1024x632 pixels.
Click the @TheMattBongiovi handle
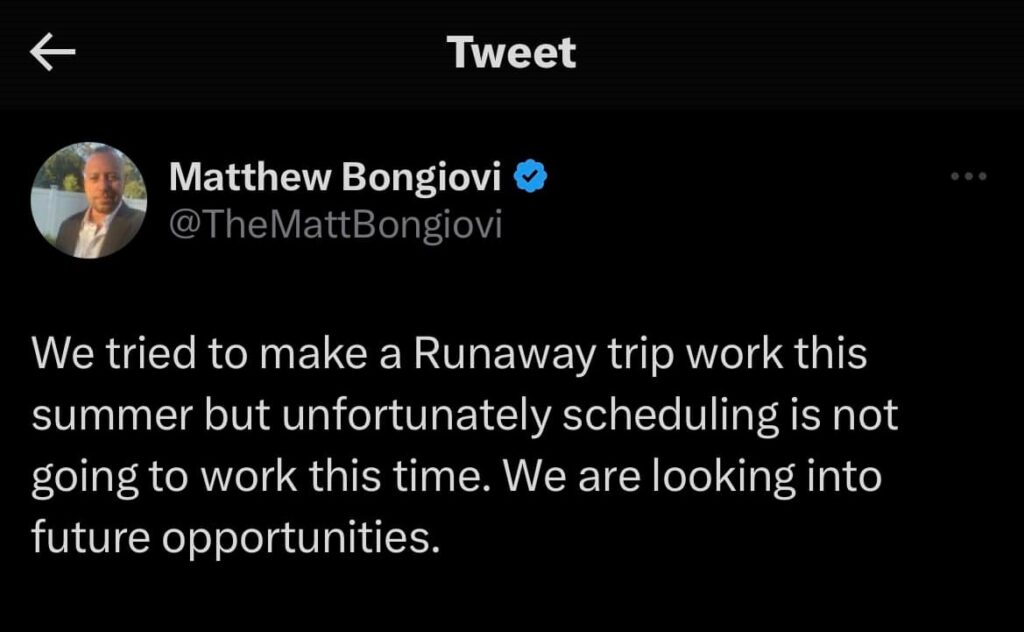coord(336,225)
